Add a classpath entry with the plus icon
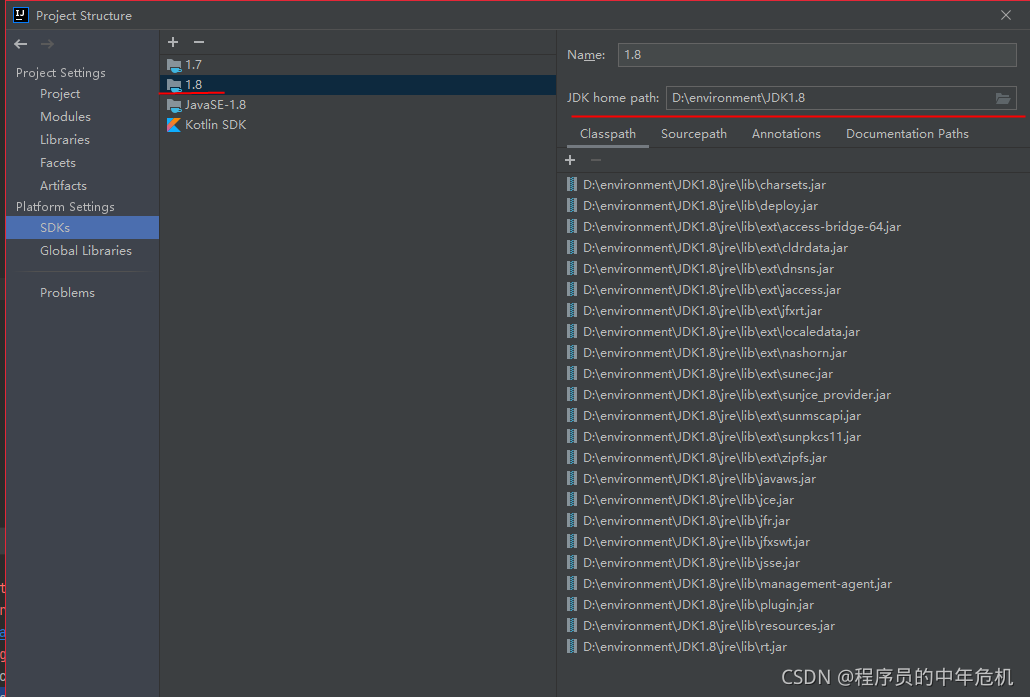The image size is (1030, 697). coord(570,160)
